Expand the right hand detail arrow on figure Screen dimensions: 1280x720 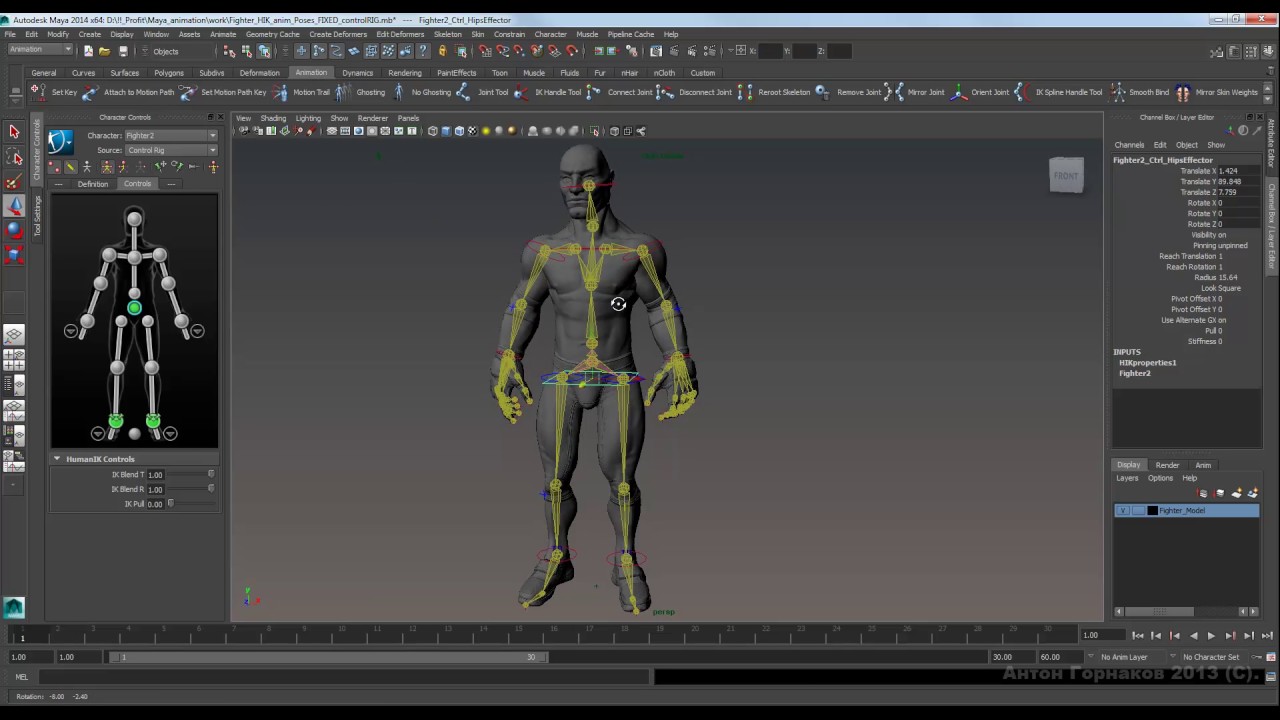click(198, 331)
